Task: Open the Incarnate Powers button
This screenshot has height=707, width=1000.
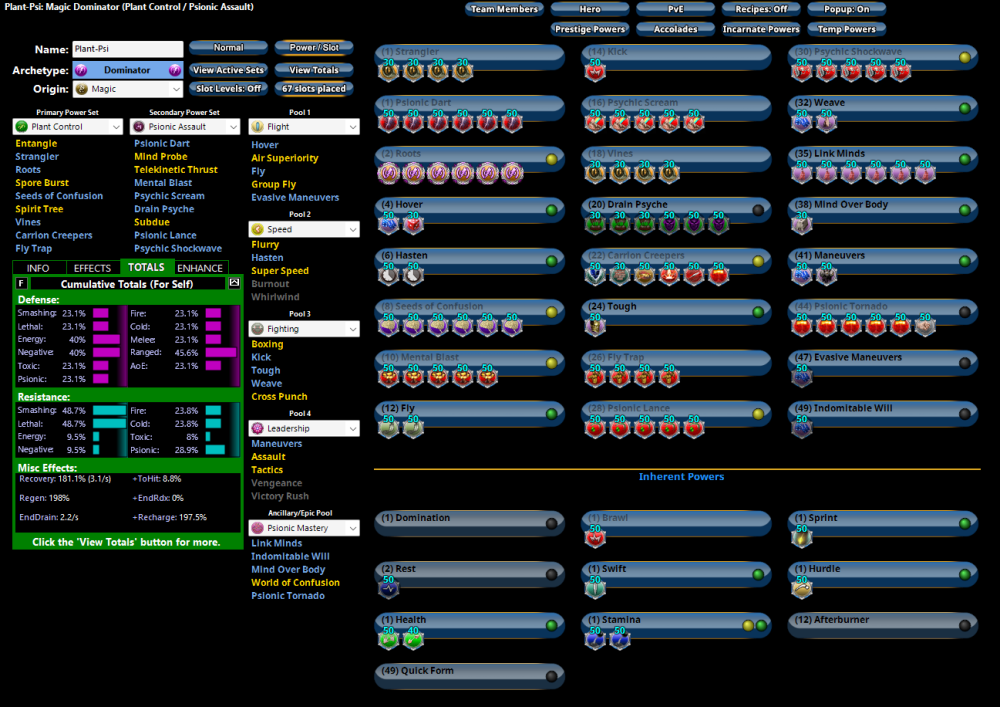Action: pyautogui.click(x=761, y=29)
